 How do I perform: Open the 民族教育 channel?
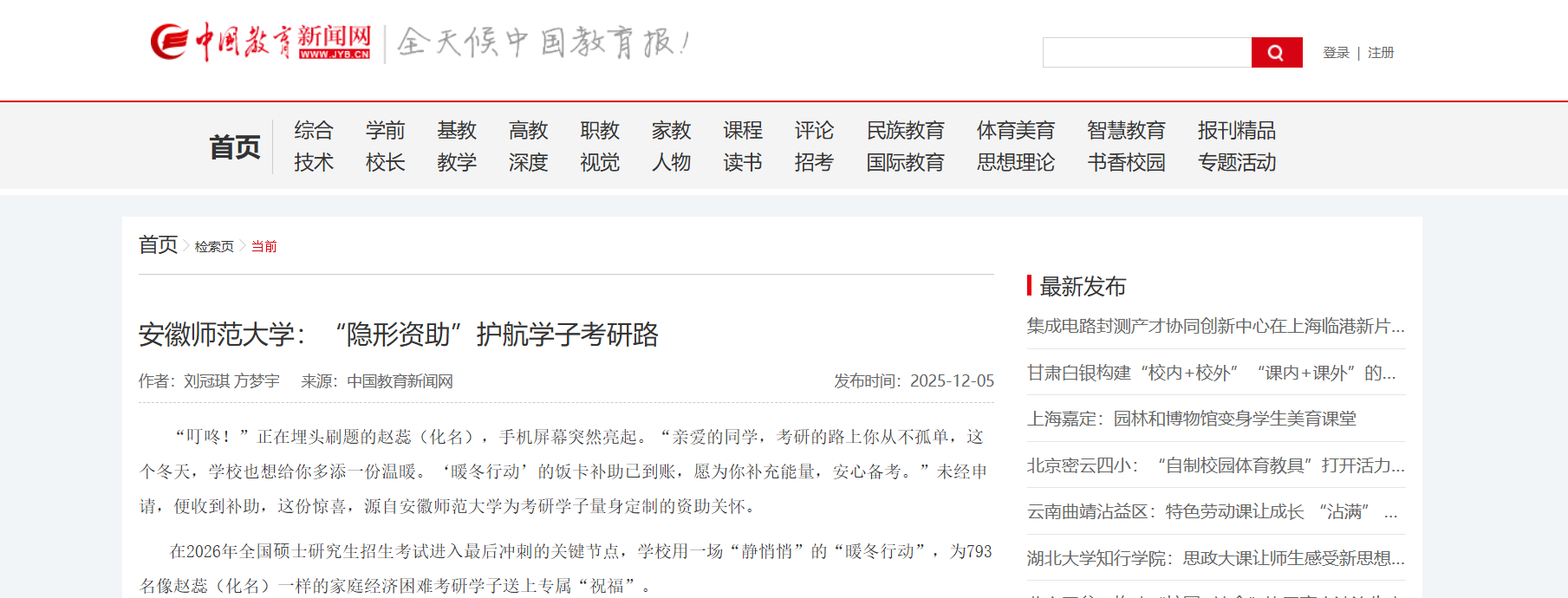click(x=905, y=131)
